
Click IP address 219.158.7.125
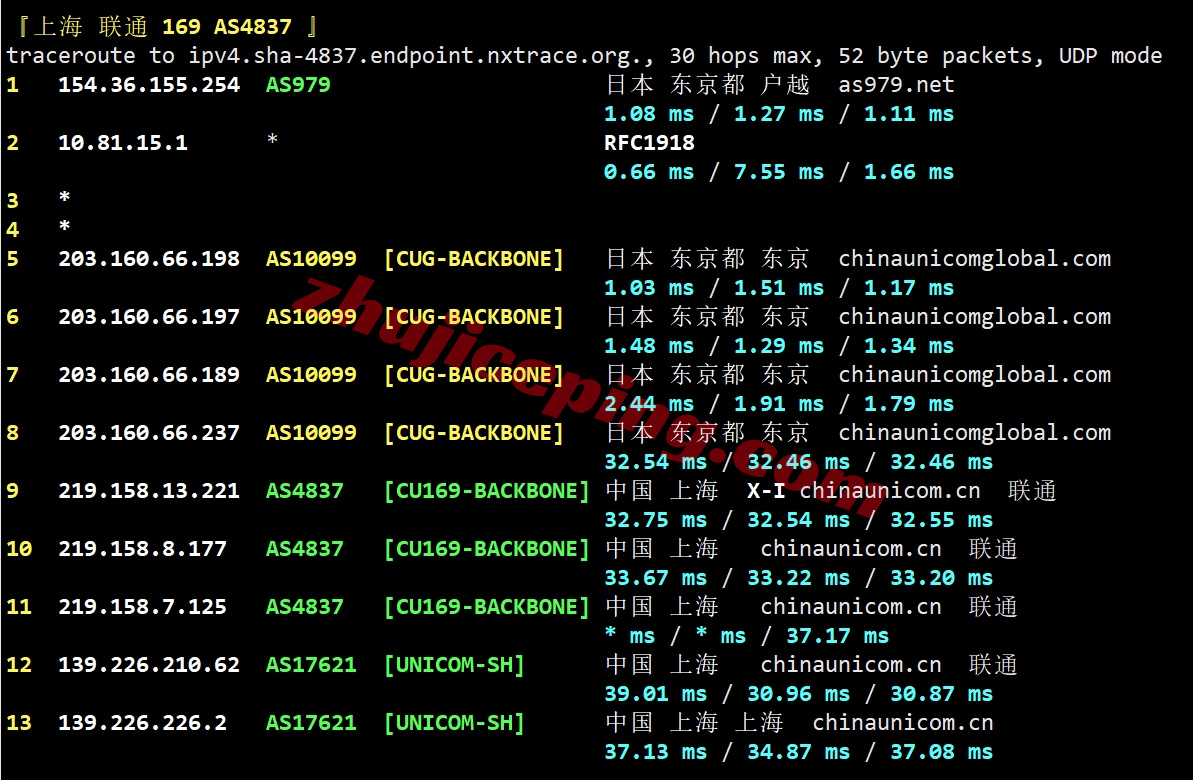tap(142, 606)
